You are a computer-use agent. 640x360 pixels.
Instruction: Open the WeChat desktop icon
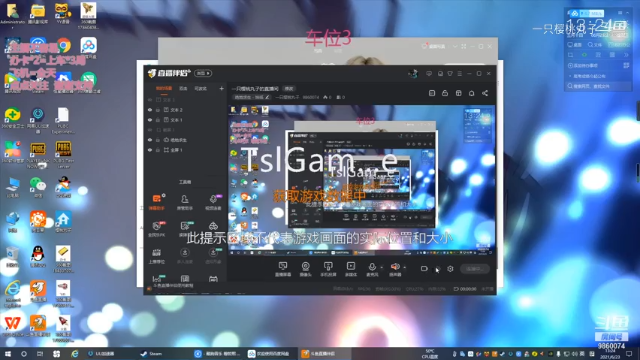38,188
